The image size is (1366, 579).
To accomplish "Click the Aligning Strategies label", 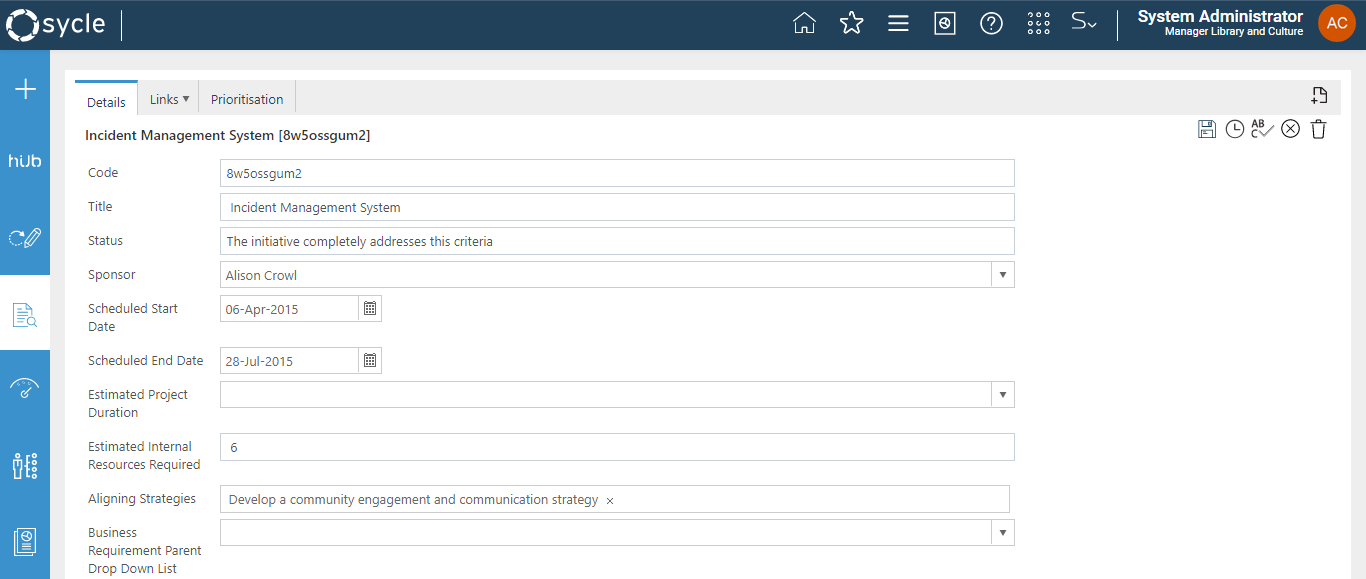I will [142, 499].
